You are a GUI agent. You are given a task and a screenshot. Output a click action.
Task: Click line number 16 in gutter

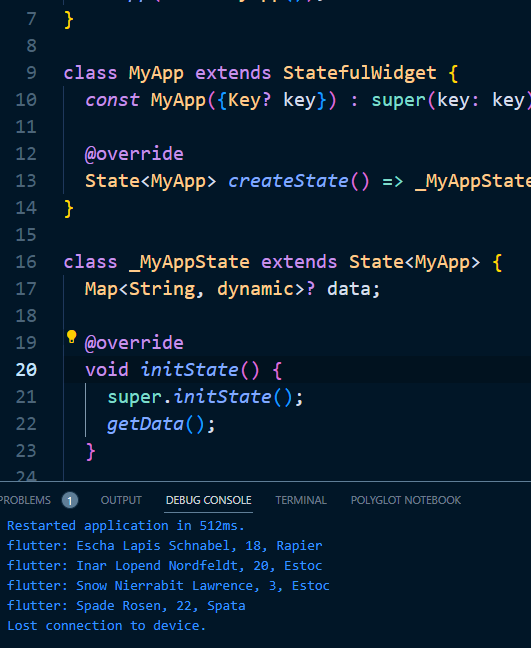click(x=26, y=262)
